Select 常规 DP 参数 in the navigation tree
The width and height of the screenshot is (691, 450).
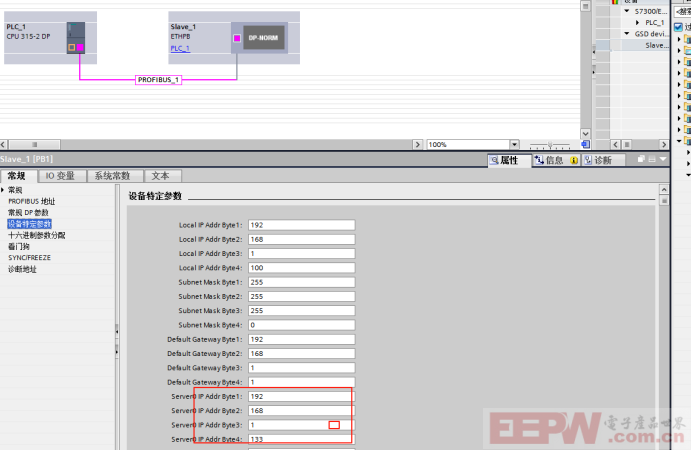click(x=28, y=212)
